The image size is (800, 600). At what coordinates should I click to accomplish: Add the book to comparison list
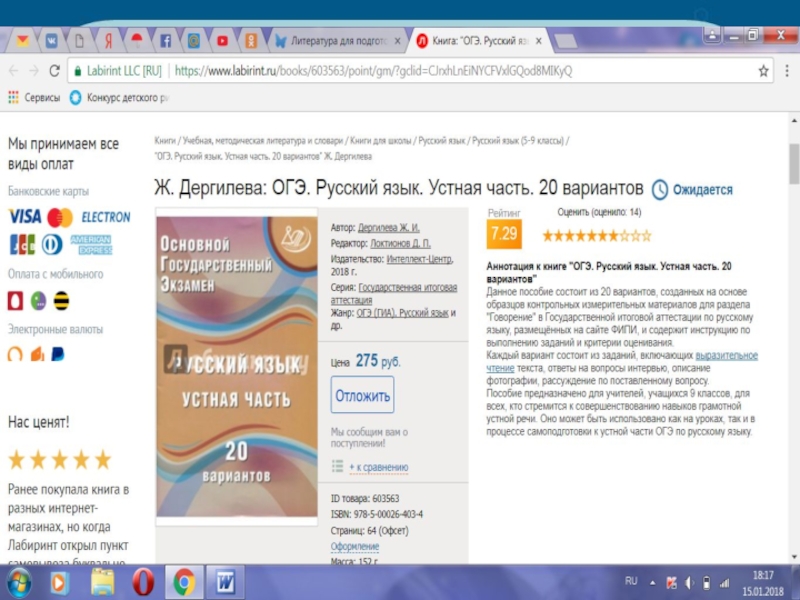tap(377, 467)
